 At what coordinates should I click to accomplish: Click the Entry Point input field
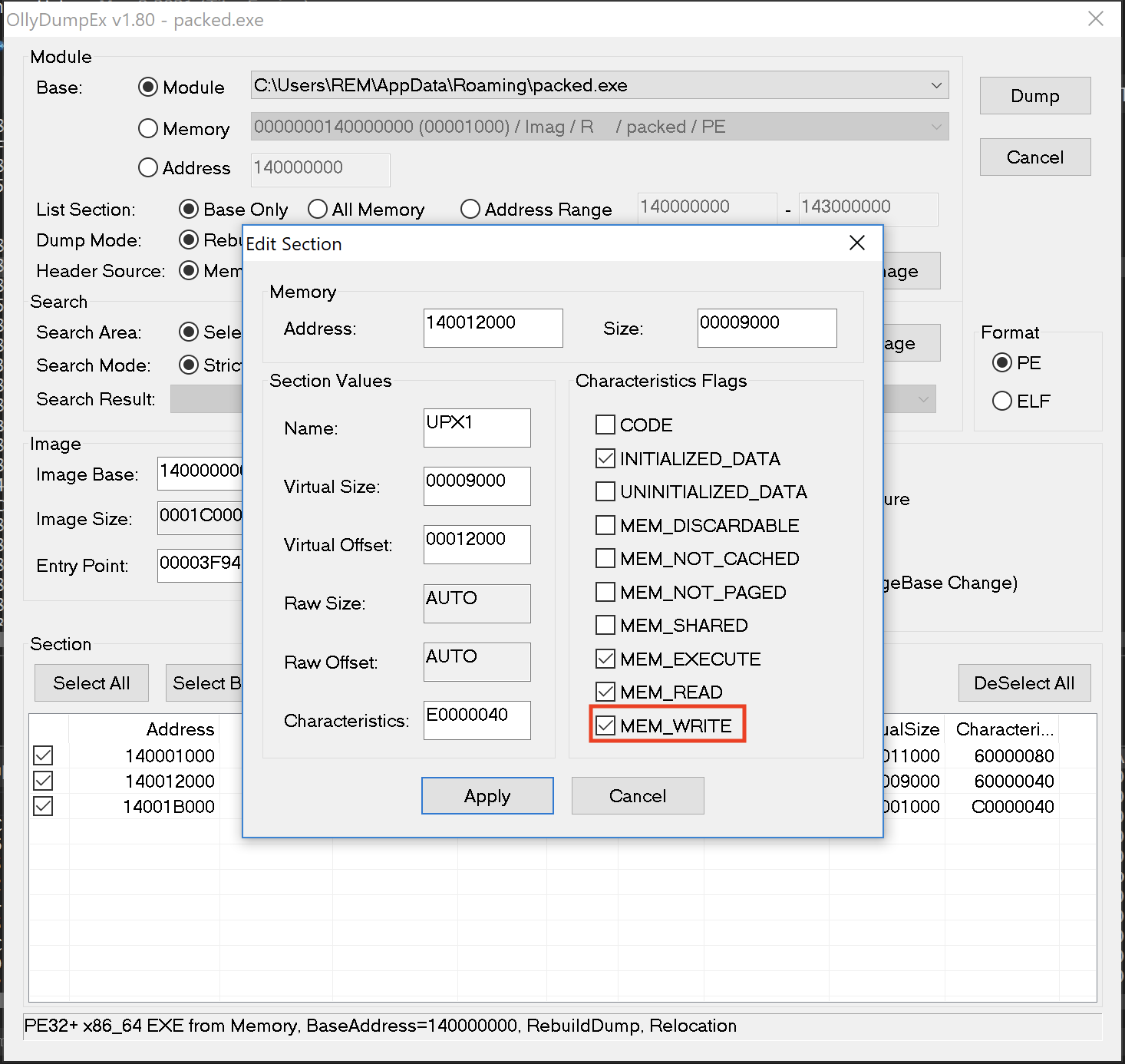[x=200, y=565]
